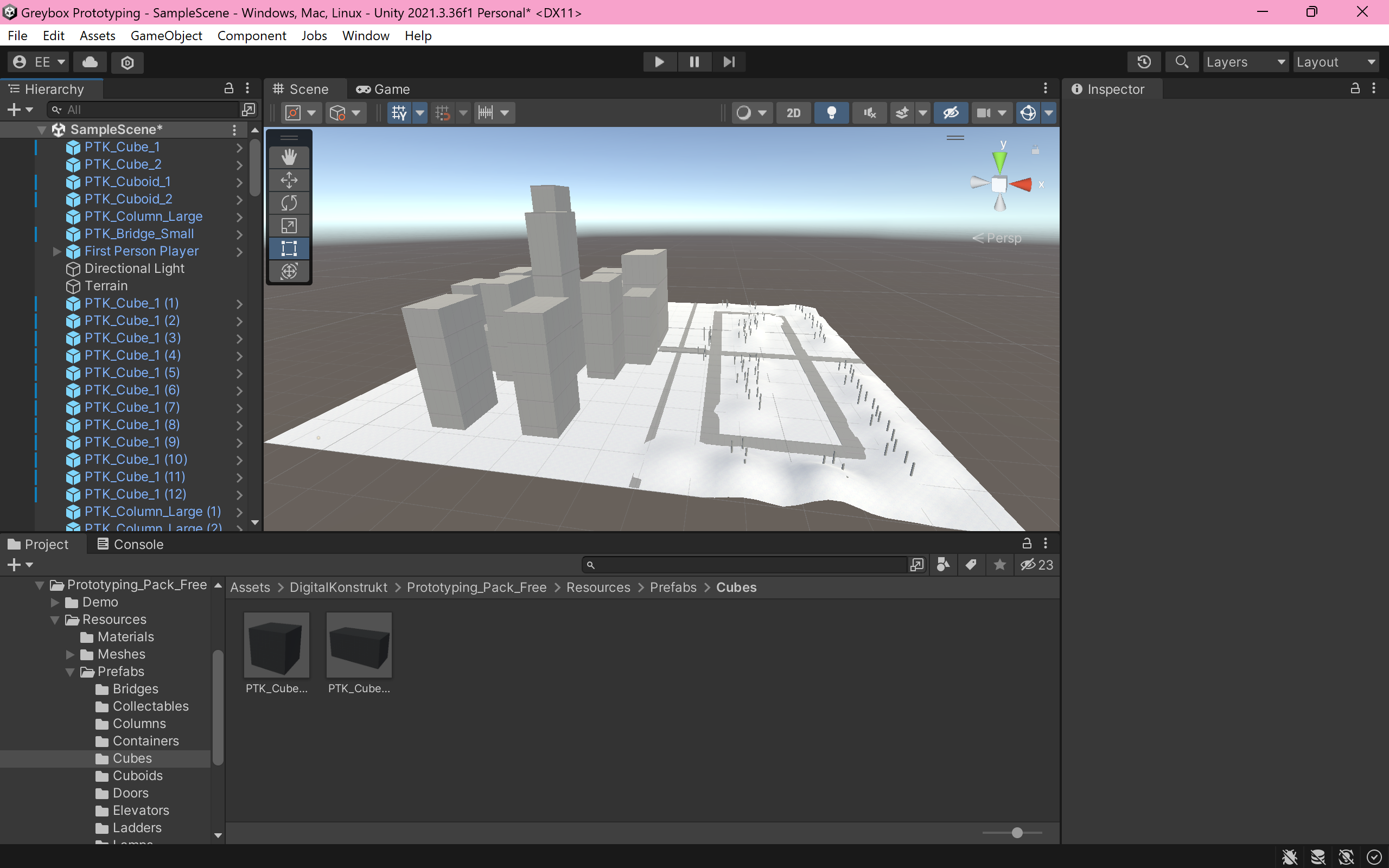The image size is (1389, 868).
Task: Open Hierarchy panel more options menu
Action: click(x=247, y=88)
